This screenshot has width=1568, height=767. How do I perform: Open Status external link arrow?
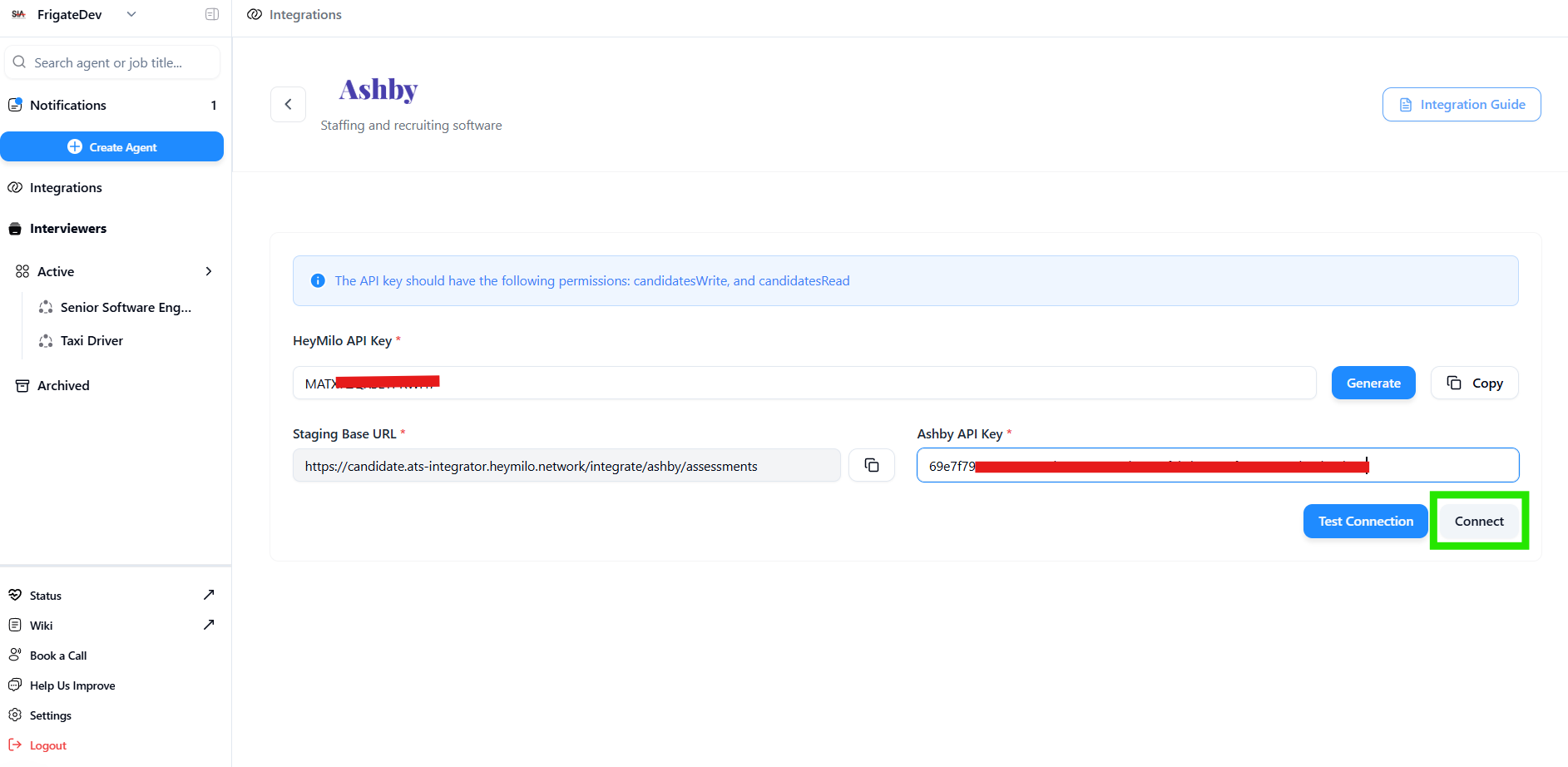tap(209, 595)
